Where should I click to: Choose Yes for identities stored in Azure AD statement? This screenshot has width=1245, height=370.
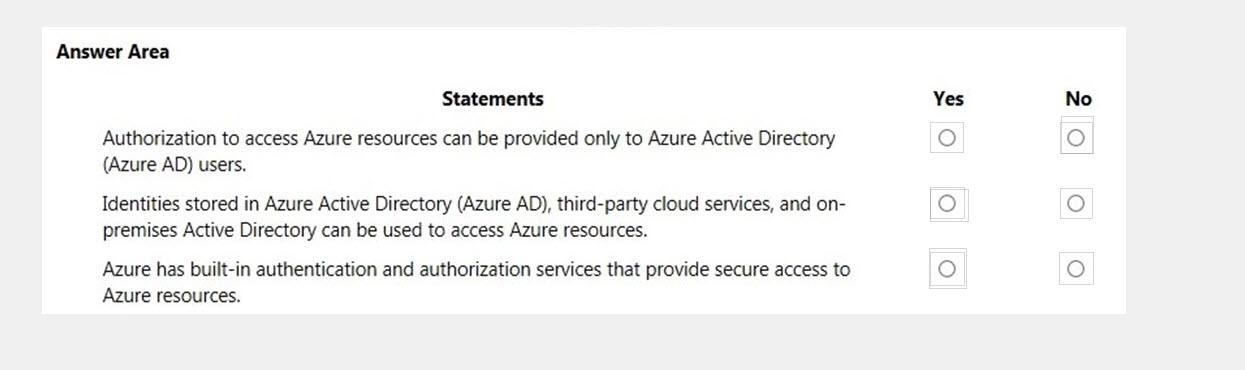(948, 204)
